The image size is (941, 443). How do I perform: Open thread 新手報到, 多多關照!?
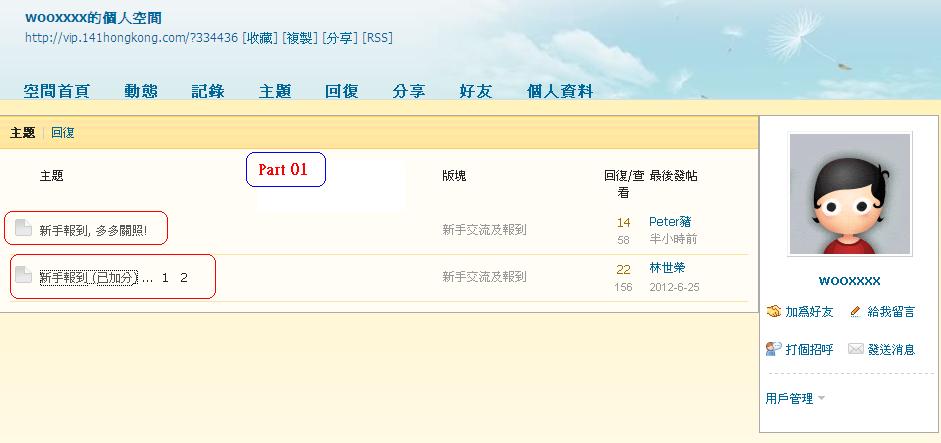click(93, 231)
